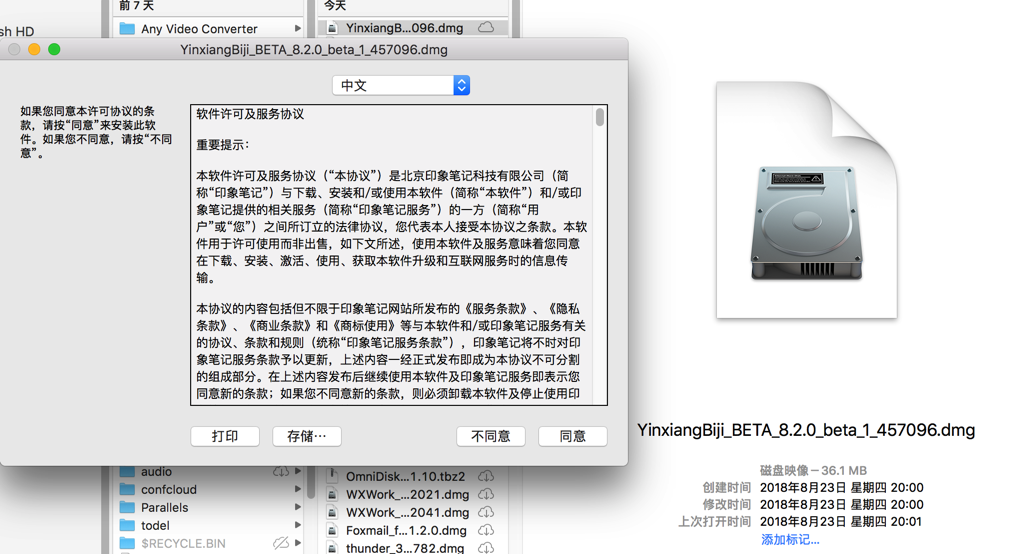Click the 添加标记… link in Finder preview
This screenshot has height=554, width=1010.
(790, 539)
